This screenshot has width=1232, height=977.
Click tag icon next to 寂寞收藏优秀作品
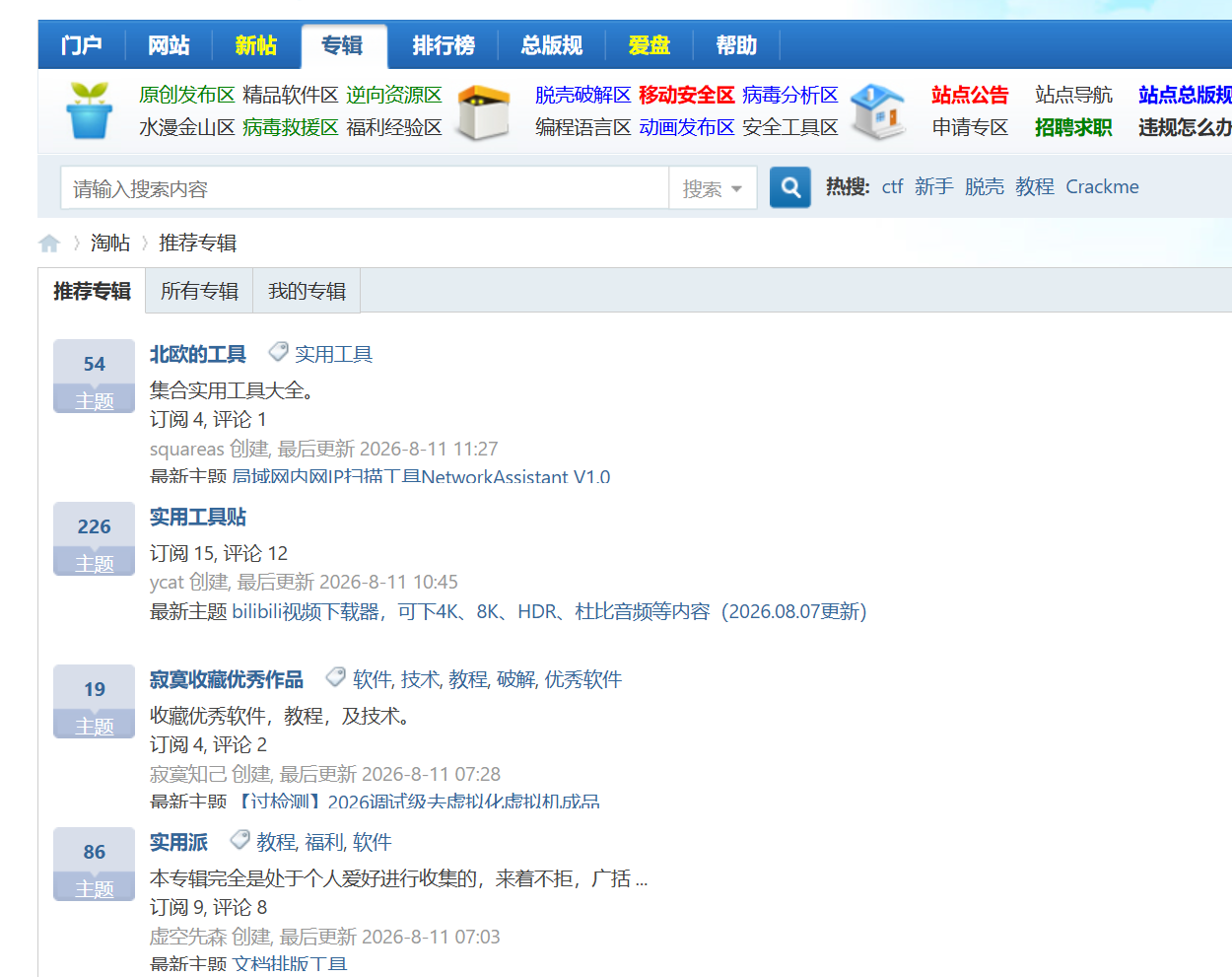(336, 677)
